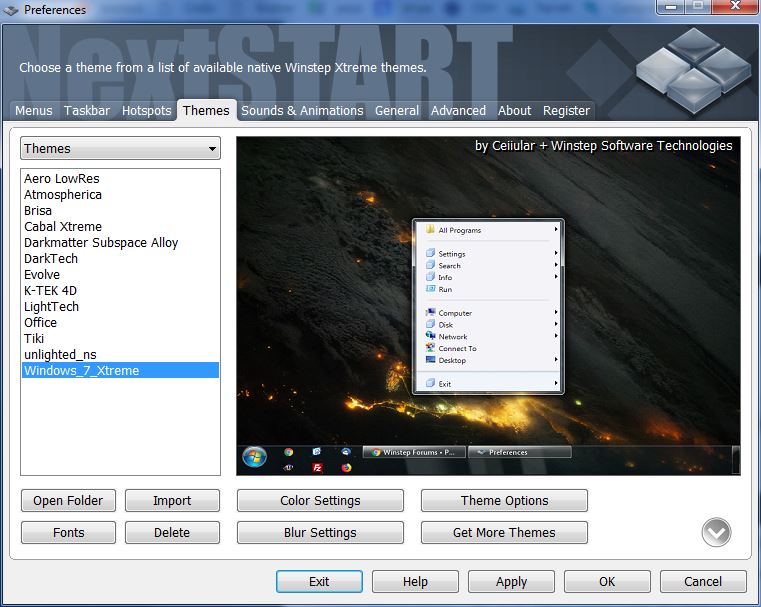Open Blur Settings
Screen dimensions: 761x607
320,533
